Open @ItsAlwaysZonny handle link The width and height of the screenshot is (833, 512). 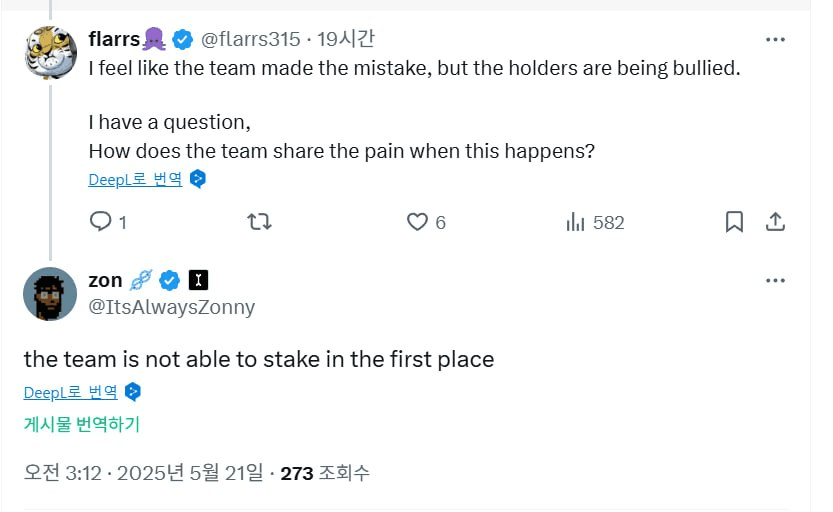[x=172, y=307]
